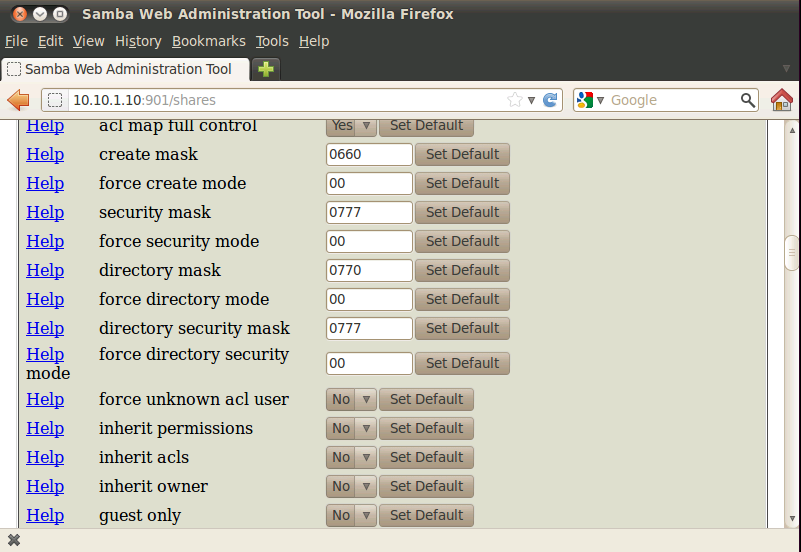Click Help link for force directory security mode
The height and width of the screenshot is (552, 801).
45,354
